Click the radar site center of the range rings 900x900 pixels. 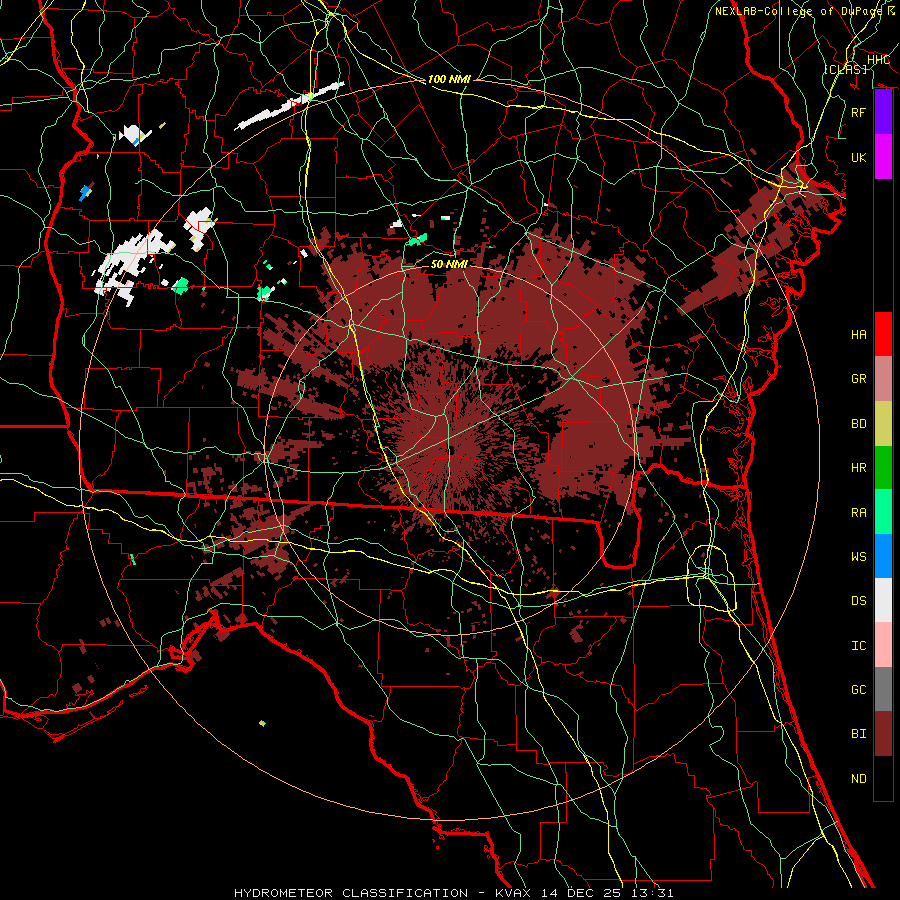(450, 451)
